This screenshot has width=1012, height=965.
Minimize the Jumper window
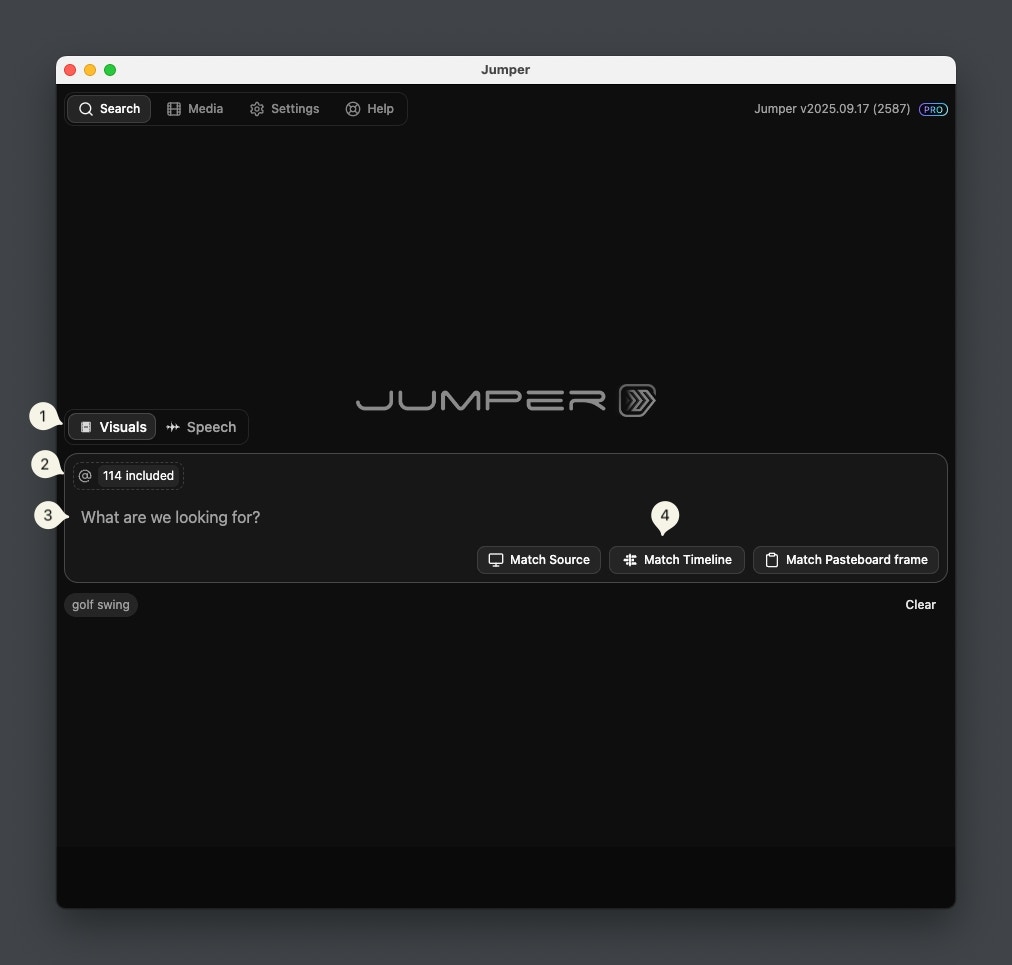(x=90, y=70)
